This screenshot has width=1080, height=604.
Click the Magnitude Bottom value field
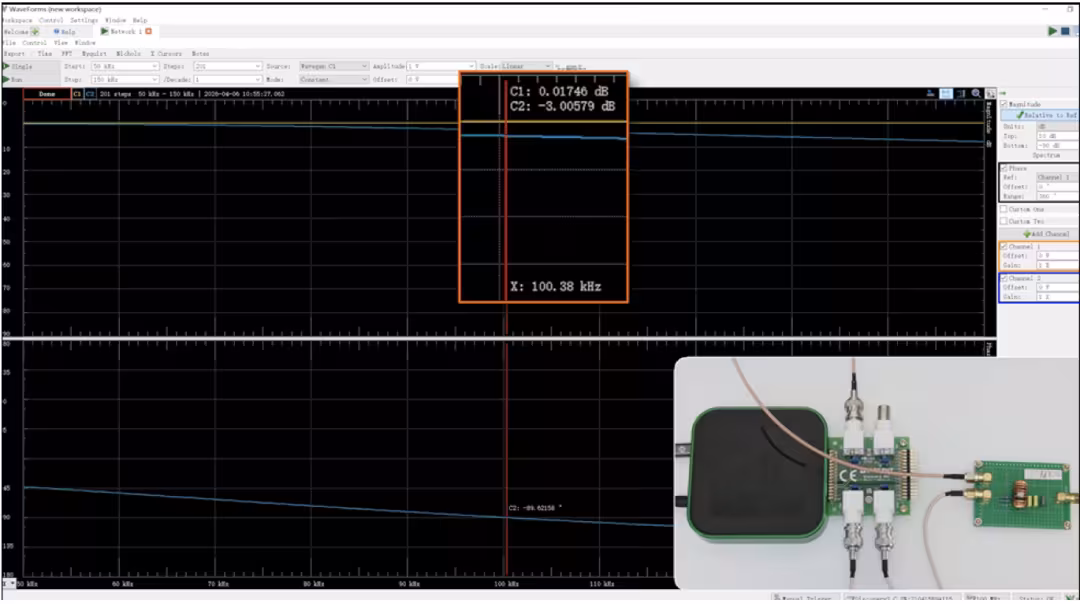click(1057, 146)
